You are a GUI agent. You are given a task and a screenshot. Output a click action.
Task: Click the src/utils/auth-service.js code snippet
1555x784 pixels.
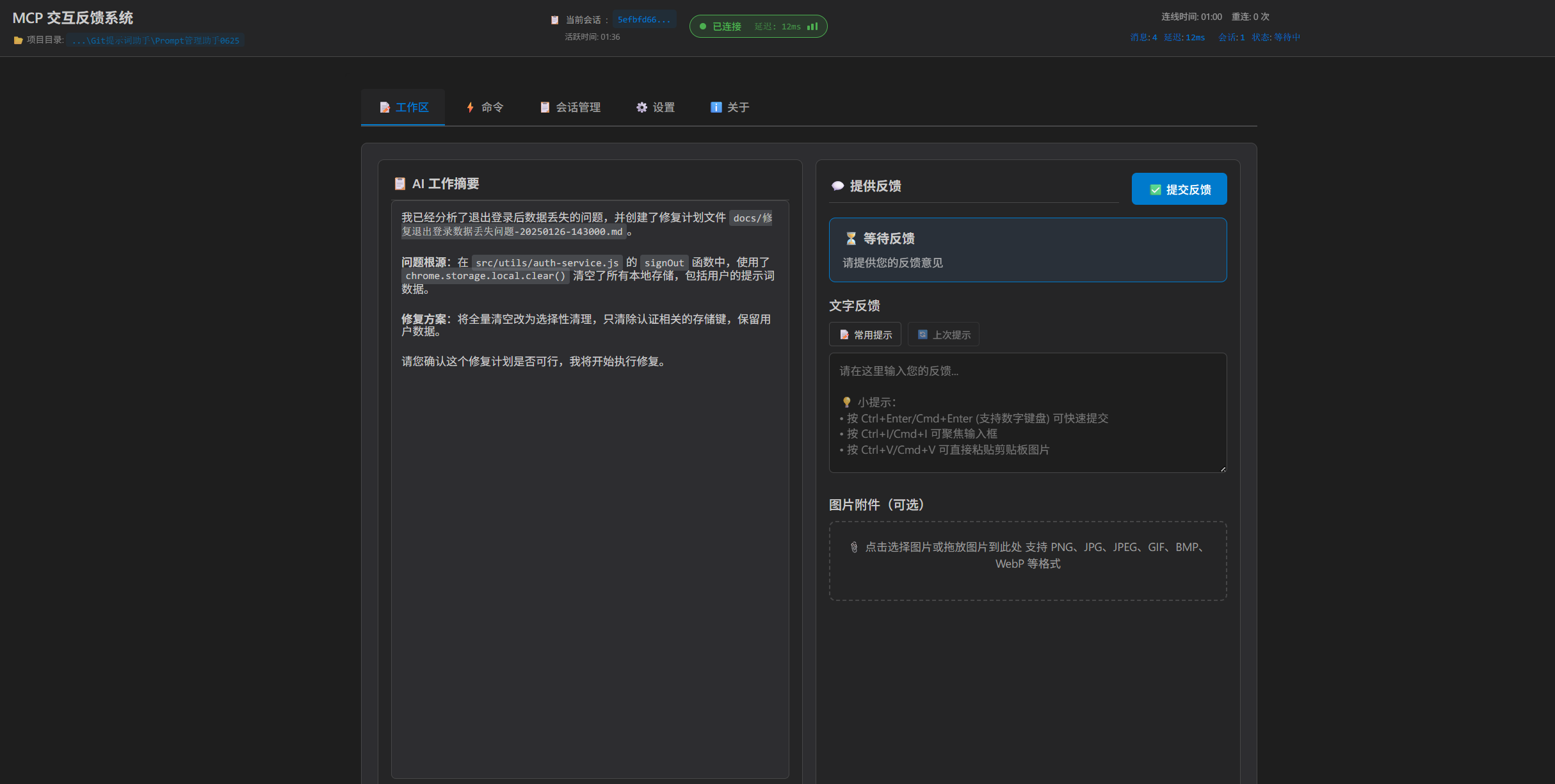pyautogui.click(x=547, y=262)
